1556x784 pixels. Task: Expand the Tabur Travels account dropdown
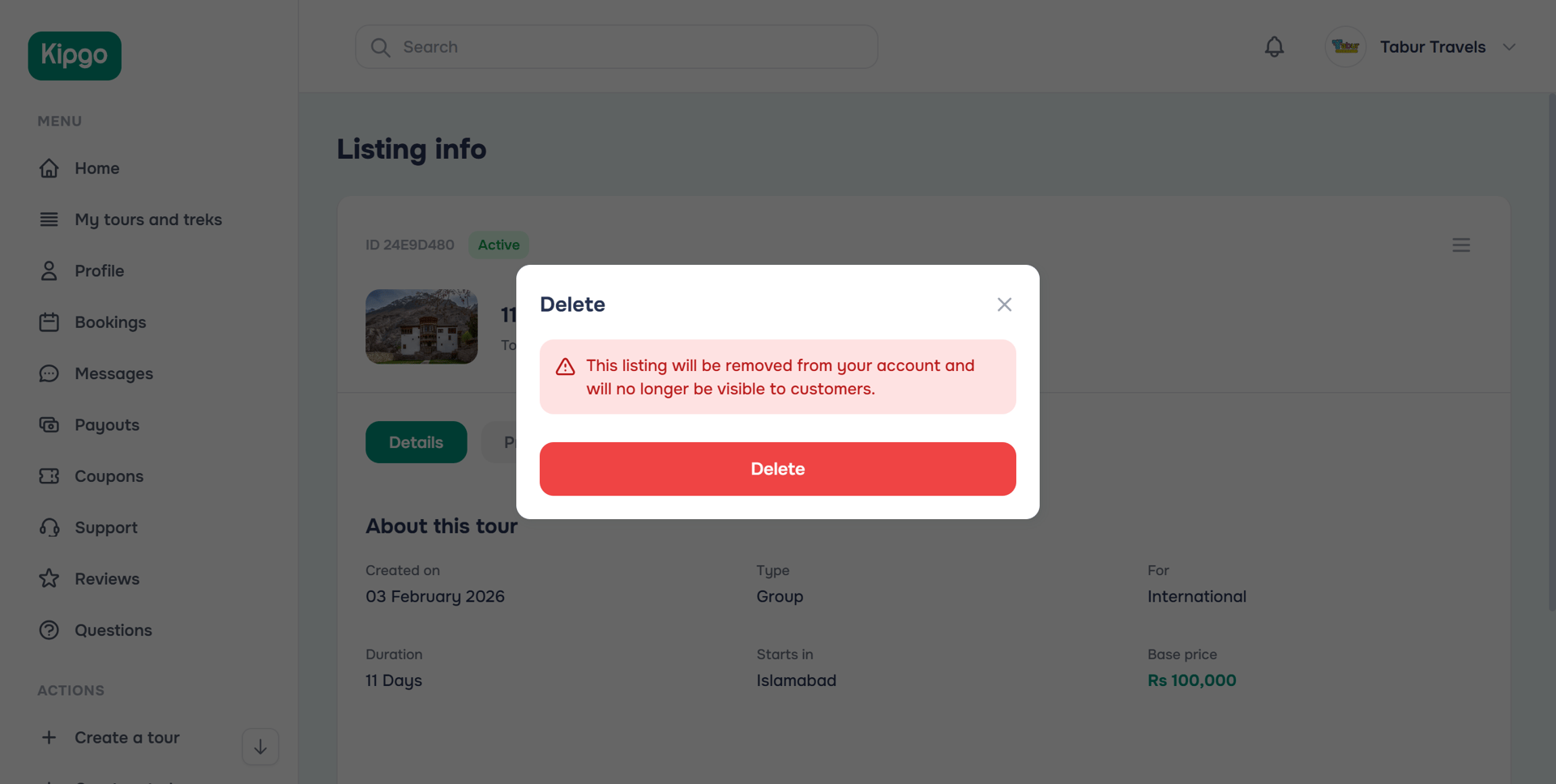pyautogui.click(x=1509, y=46)
